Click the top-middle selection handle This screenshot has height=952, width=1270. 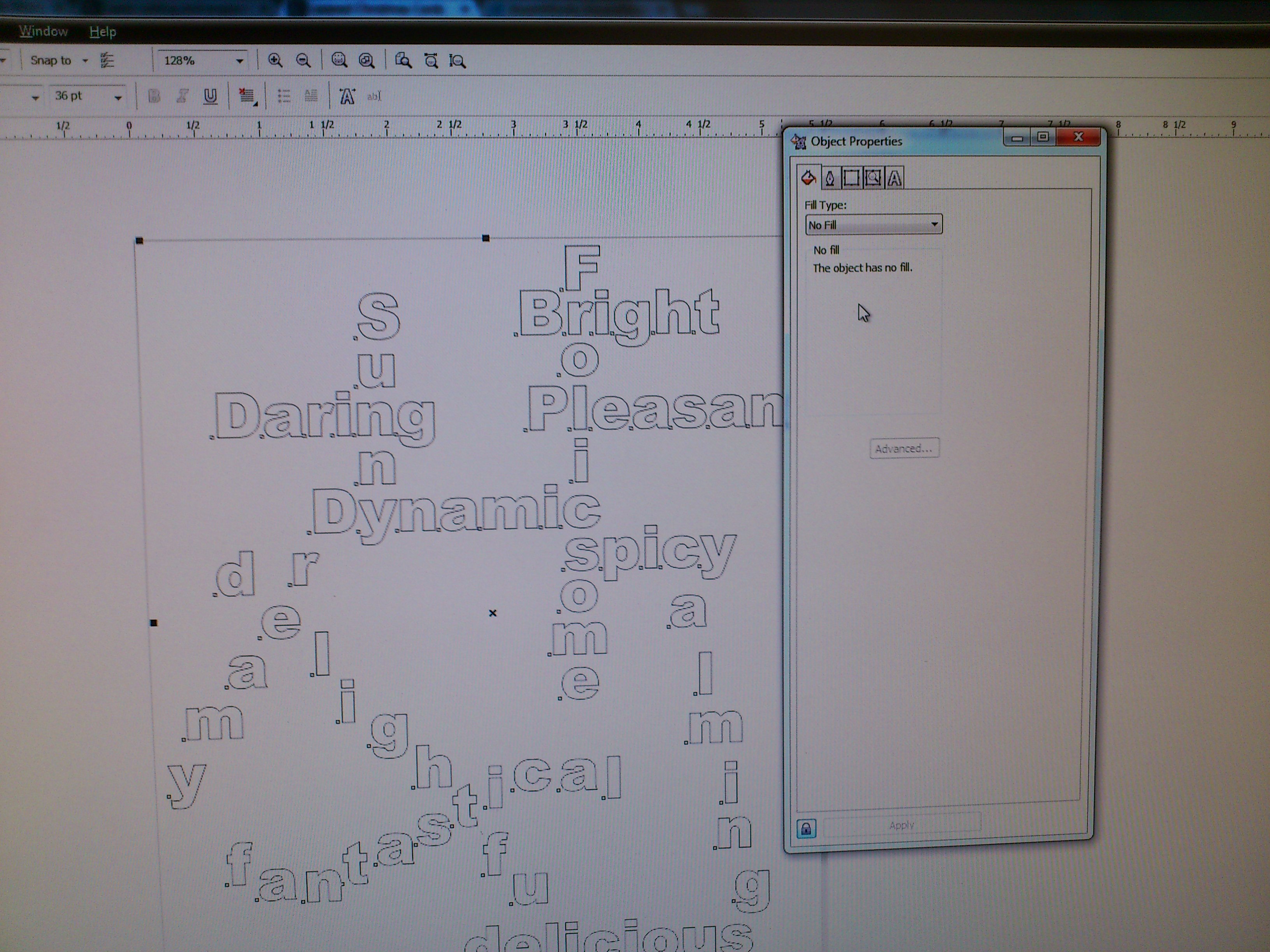point(486,238)
